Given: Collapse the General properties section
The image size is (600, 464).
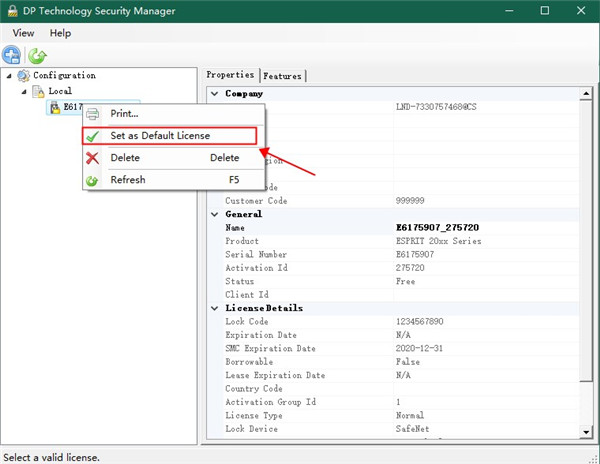Looking at the screenshot, I should tap(213, 214).
